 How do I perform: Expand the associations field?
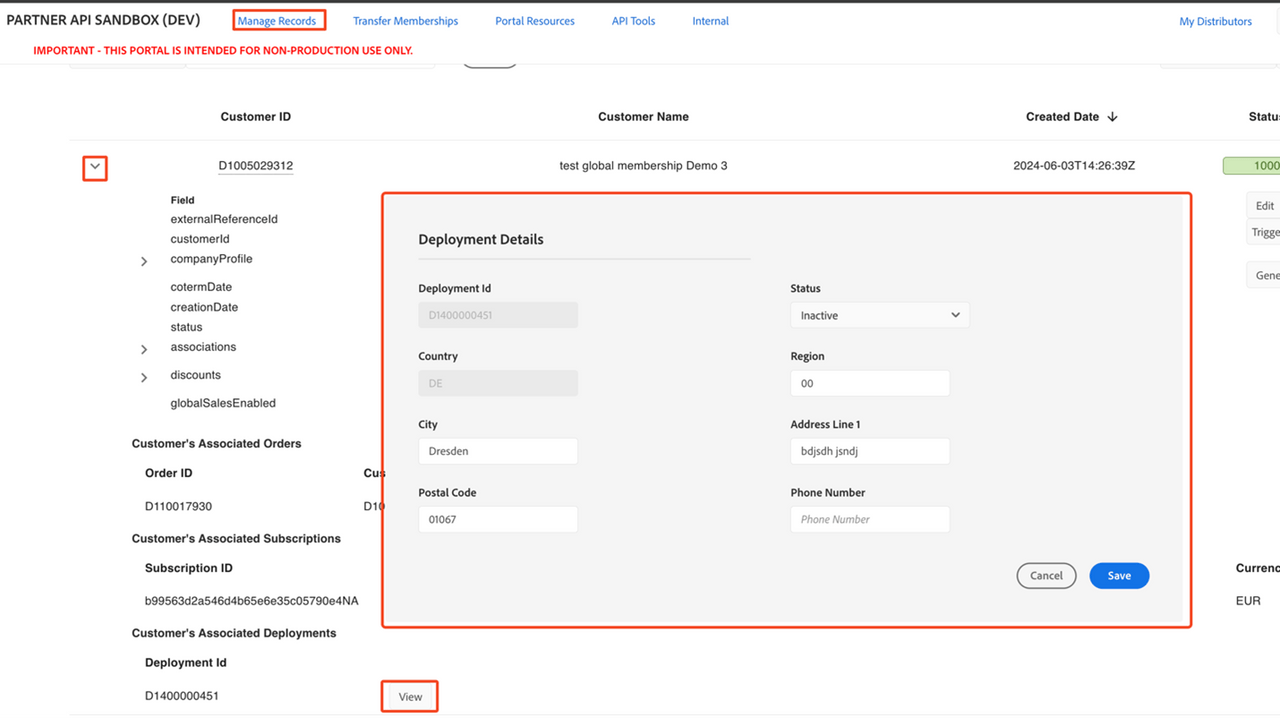pos(144,349)
